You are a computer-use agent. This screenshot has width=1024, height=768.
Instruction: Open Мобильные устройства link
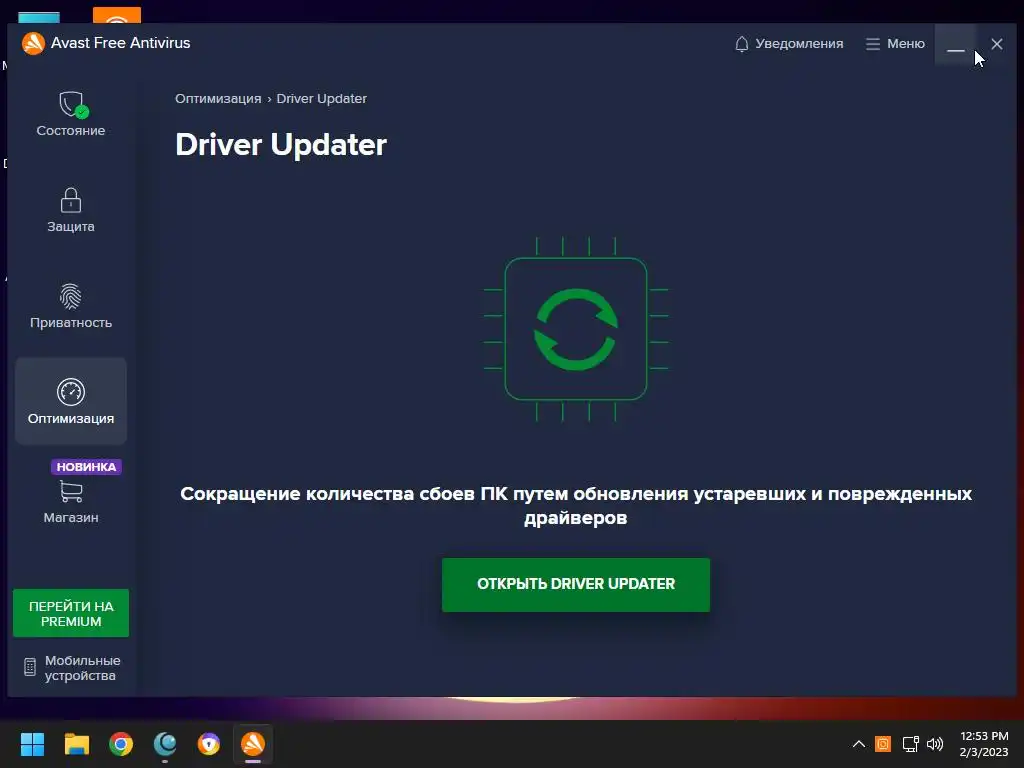[x=72, y=668]
